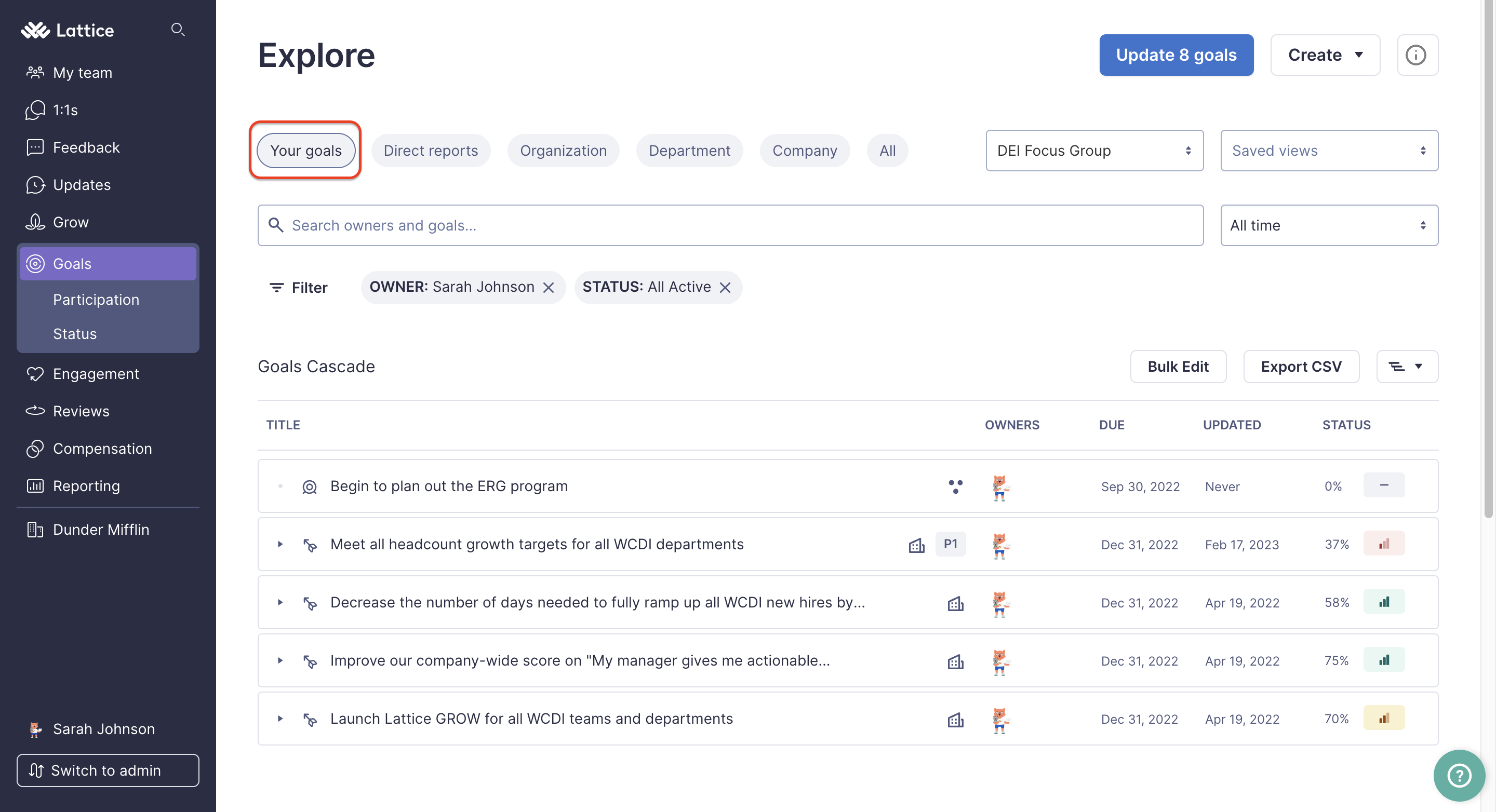Expand the headcount growth targets goal
Image resolution: width=1496 pixels, height=812 pixels.
coord(280,545)
